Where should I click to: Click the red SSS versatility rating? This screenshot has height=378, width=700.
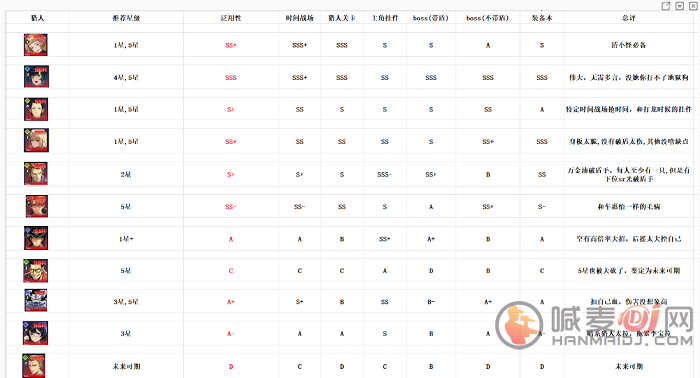231,78
